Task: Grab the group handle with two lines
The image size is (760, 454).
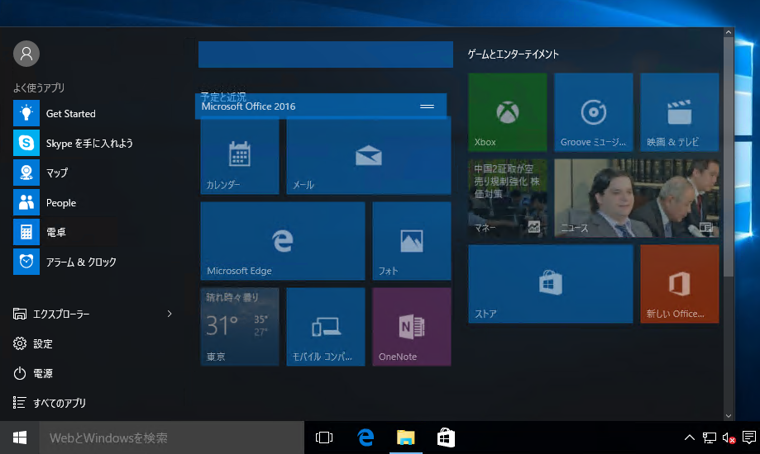Action: (x=427, y=107)
